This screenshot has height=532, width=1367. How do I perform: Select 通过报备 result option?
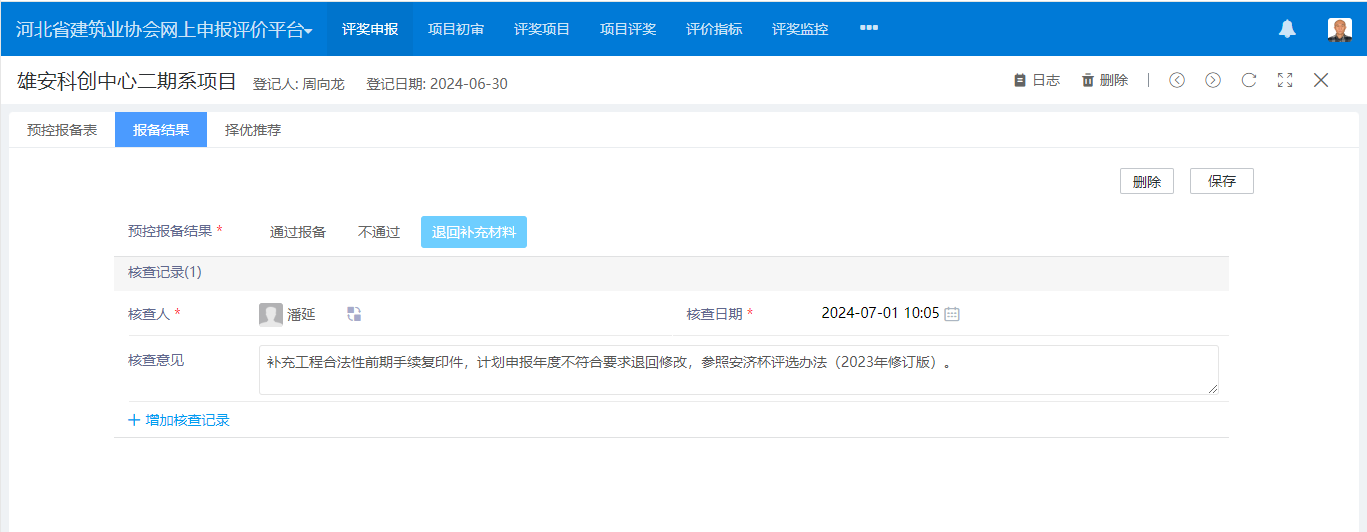[x=298, y=232]
